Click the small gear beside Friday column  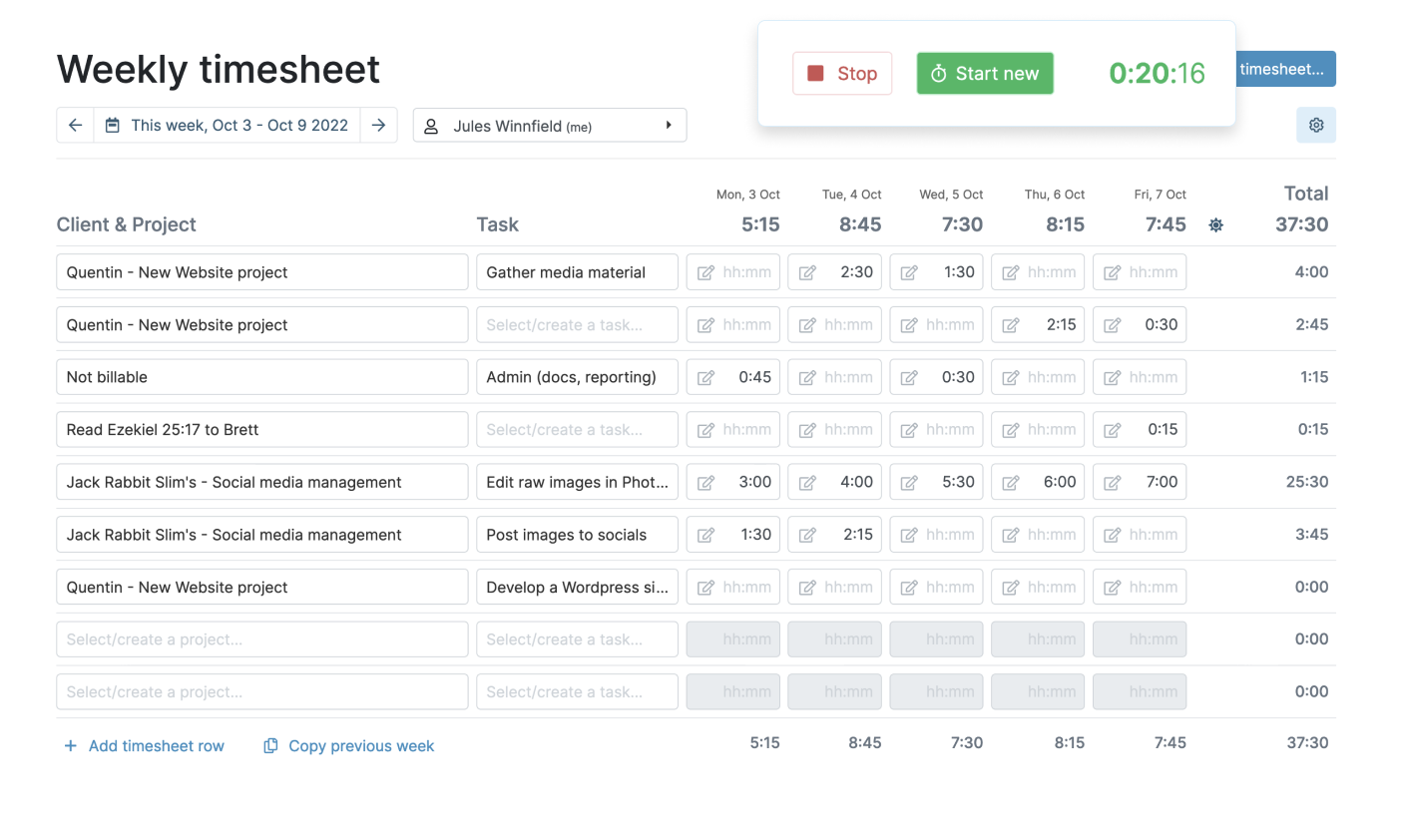1215,225
